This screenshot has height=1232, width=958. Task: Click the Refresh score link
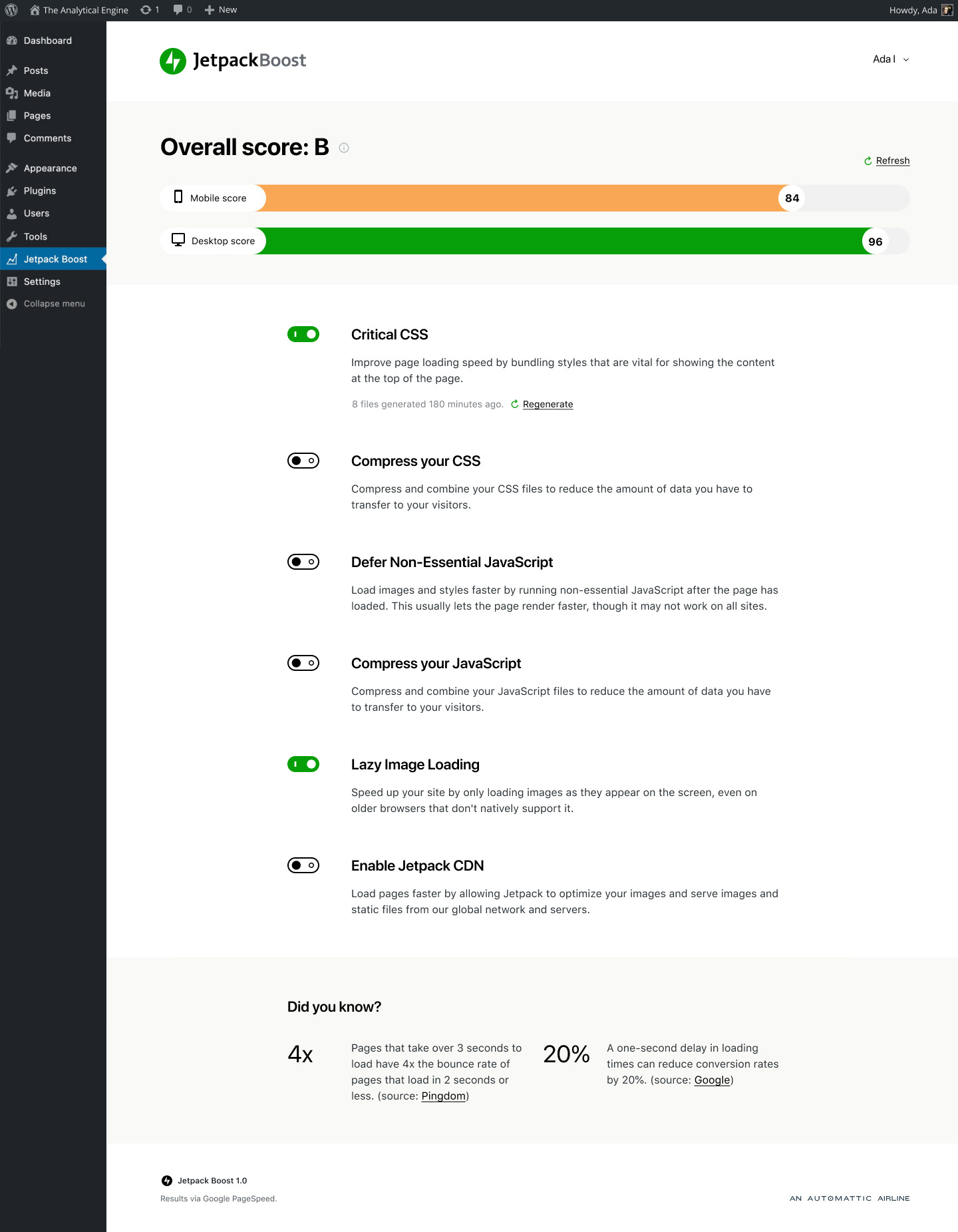[892, 160]
